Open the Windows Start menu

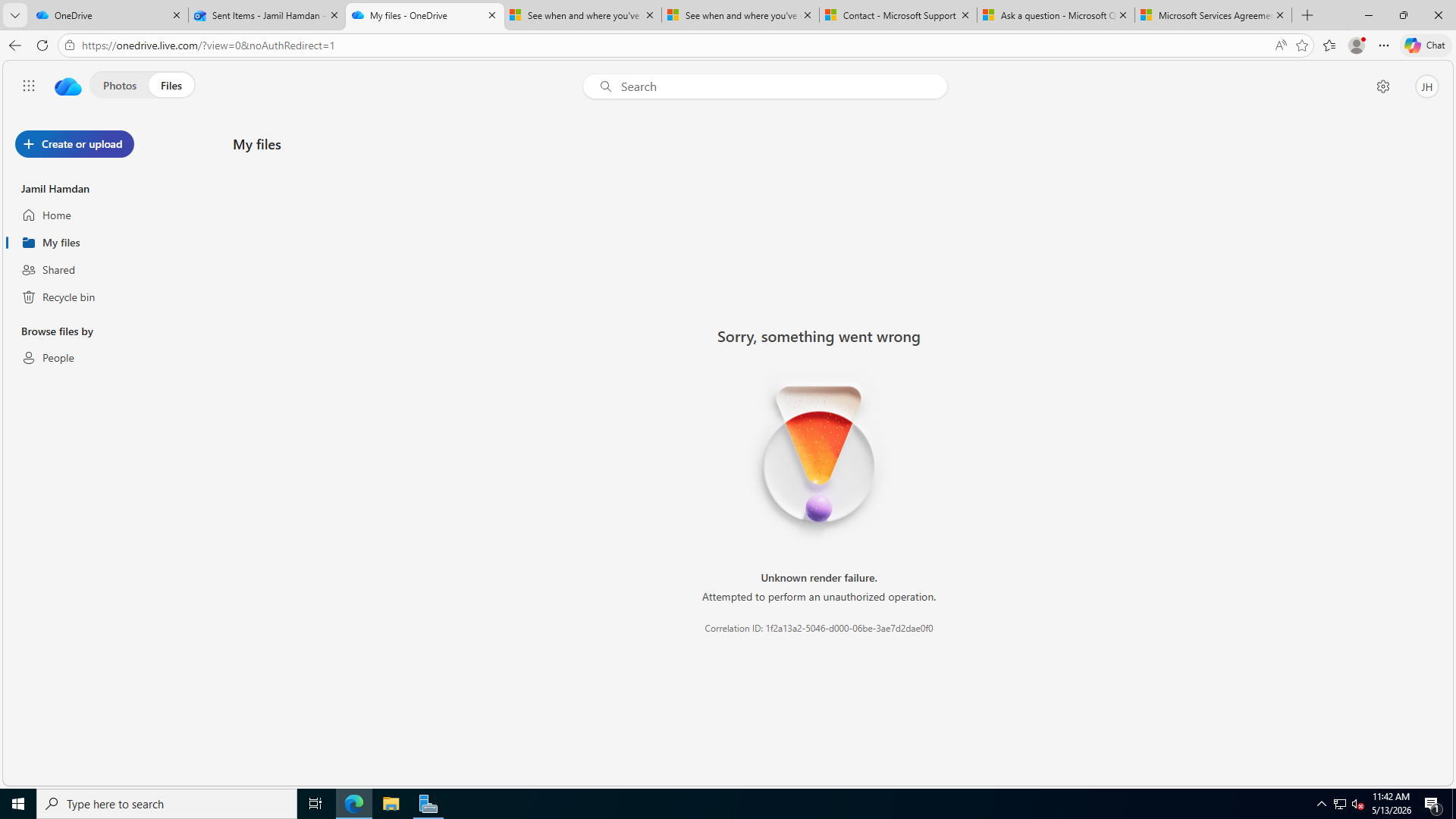point(18,804)
